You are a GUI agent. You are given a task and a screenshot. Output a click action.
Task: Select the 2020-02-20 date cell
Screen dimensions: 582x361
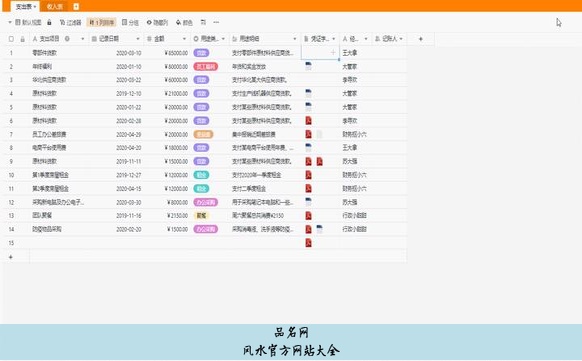[117, 229]
